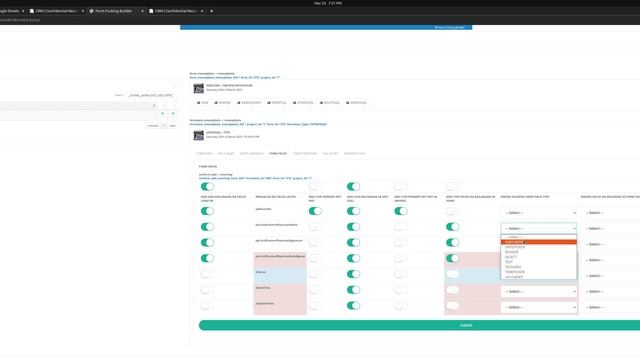
Task: Click first thumbs-up button in record toolbar
Action: click(x=202, y=103)
